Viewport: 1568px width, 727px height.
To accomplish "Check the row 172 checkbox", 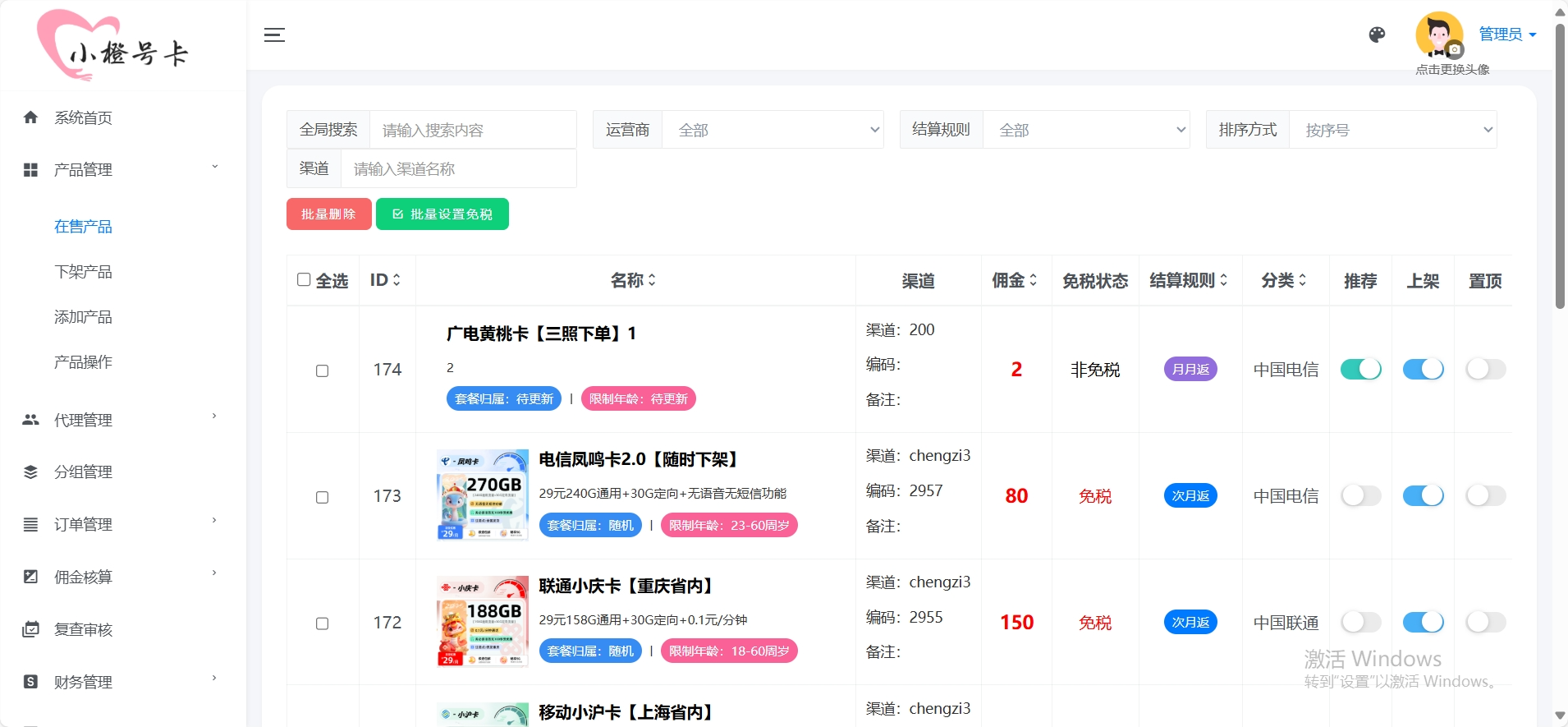I will pyautogui.click(x=323, y=623).
